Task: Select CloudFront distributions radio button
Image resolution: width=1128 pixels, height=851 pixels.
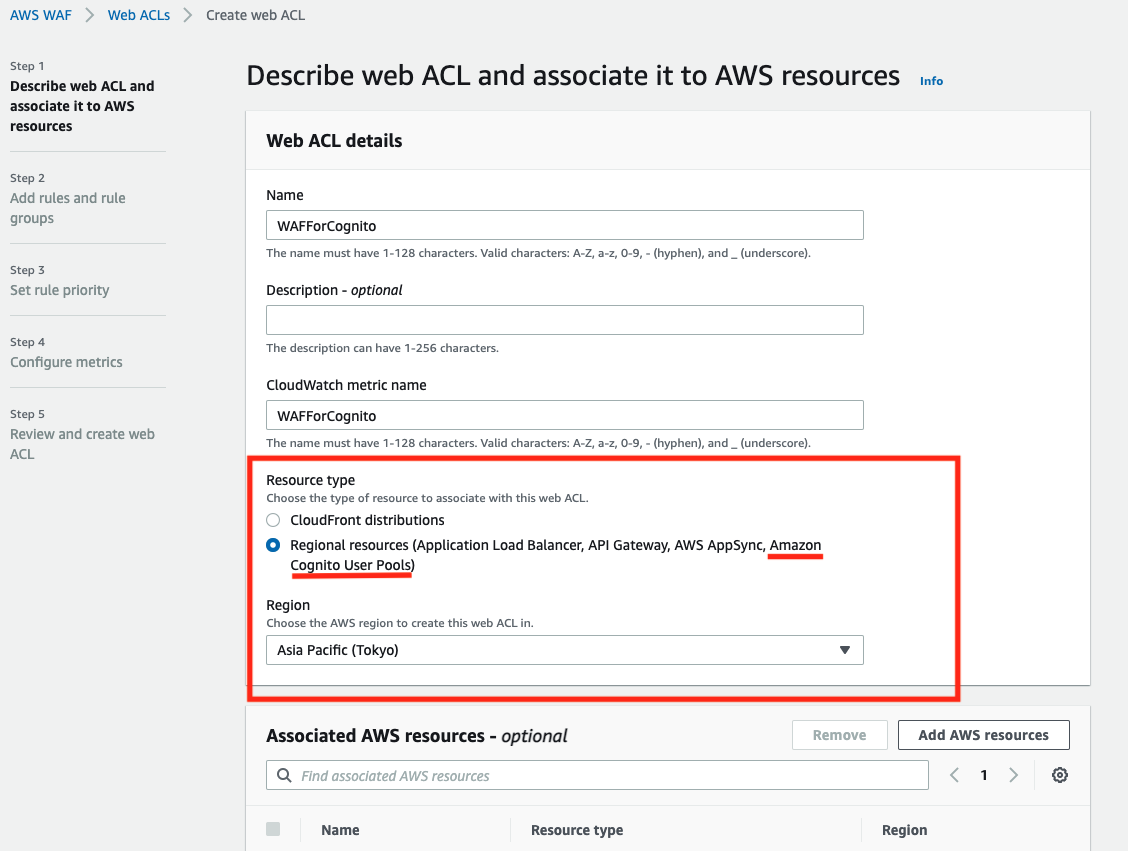Action: pos(273,520)
